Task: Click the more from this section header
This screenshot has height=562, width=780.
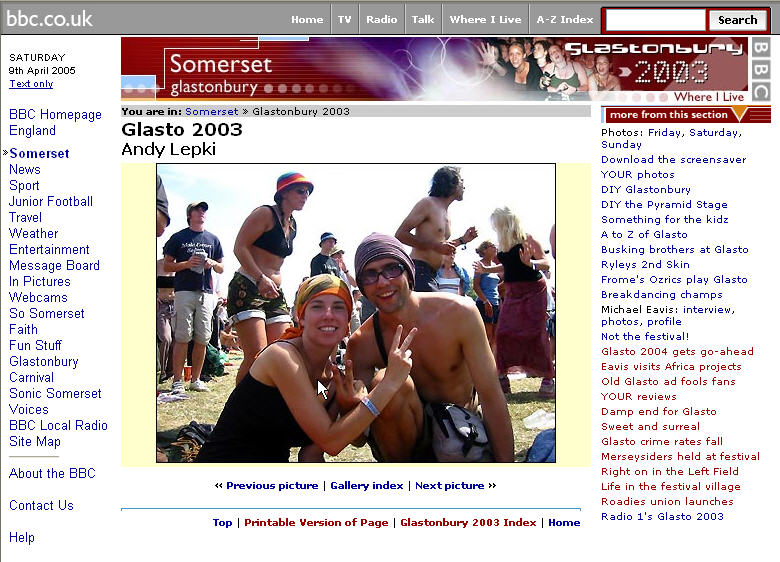Action: (685, 114)
